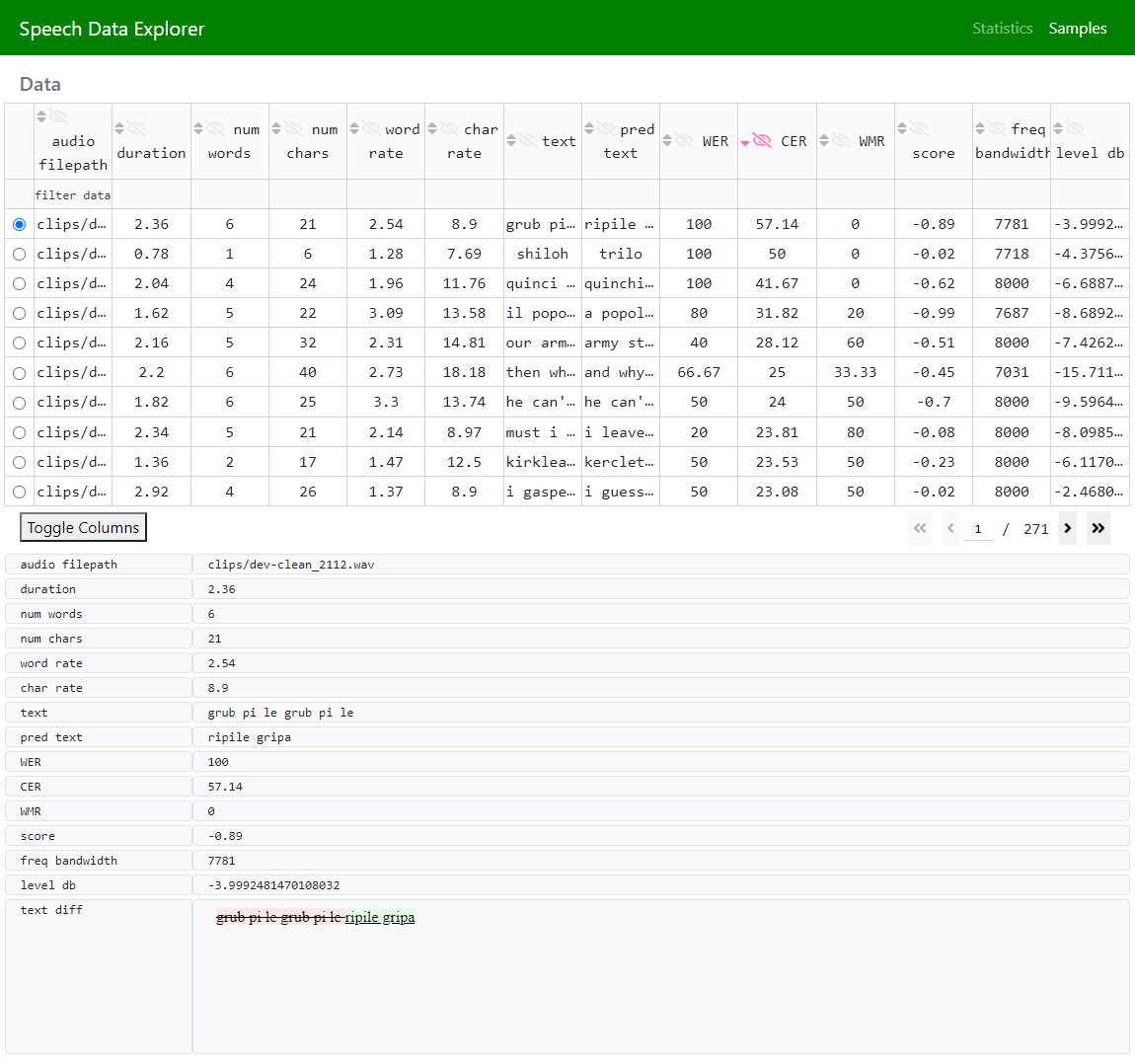Viewport: 1135px width, 1064px height.
Task: Jump to the last page of results
Action: (x=1097, y=528)
